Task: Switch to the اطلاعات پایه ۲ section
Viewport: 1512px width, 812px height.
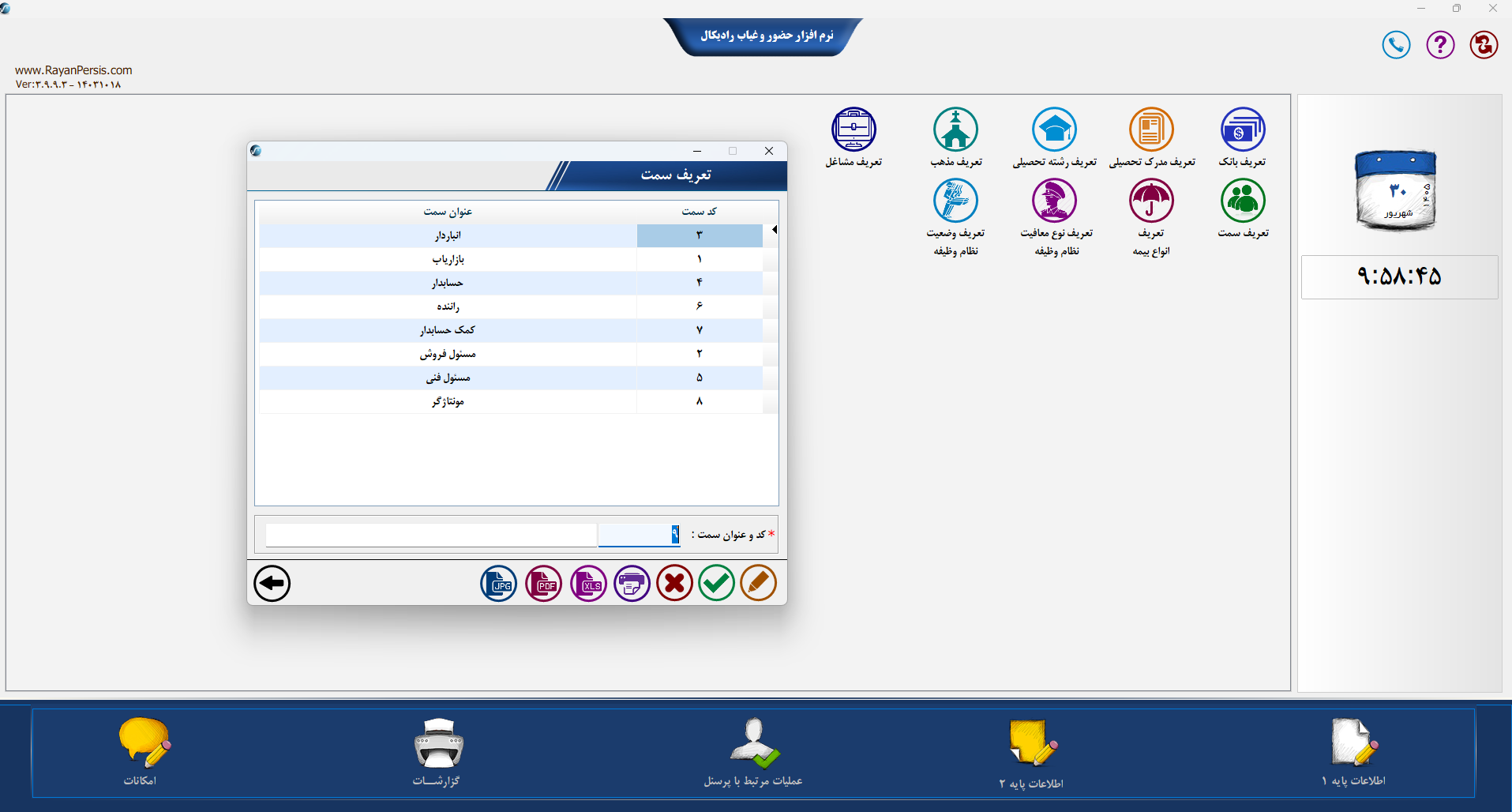Action: click(x=1031, y=754)
